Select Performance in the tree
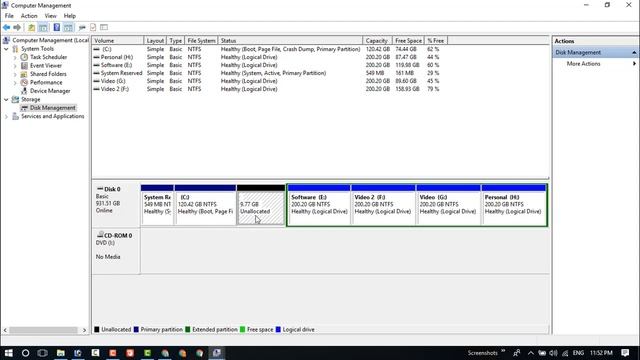 coord(46,82)
